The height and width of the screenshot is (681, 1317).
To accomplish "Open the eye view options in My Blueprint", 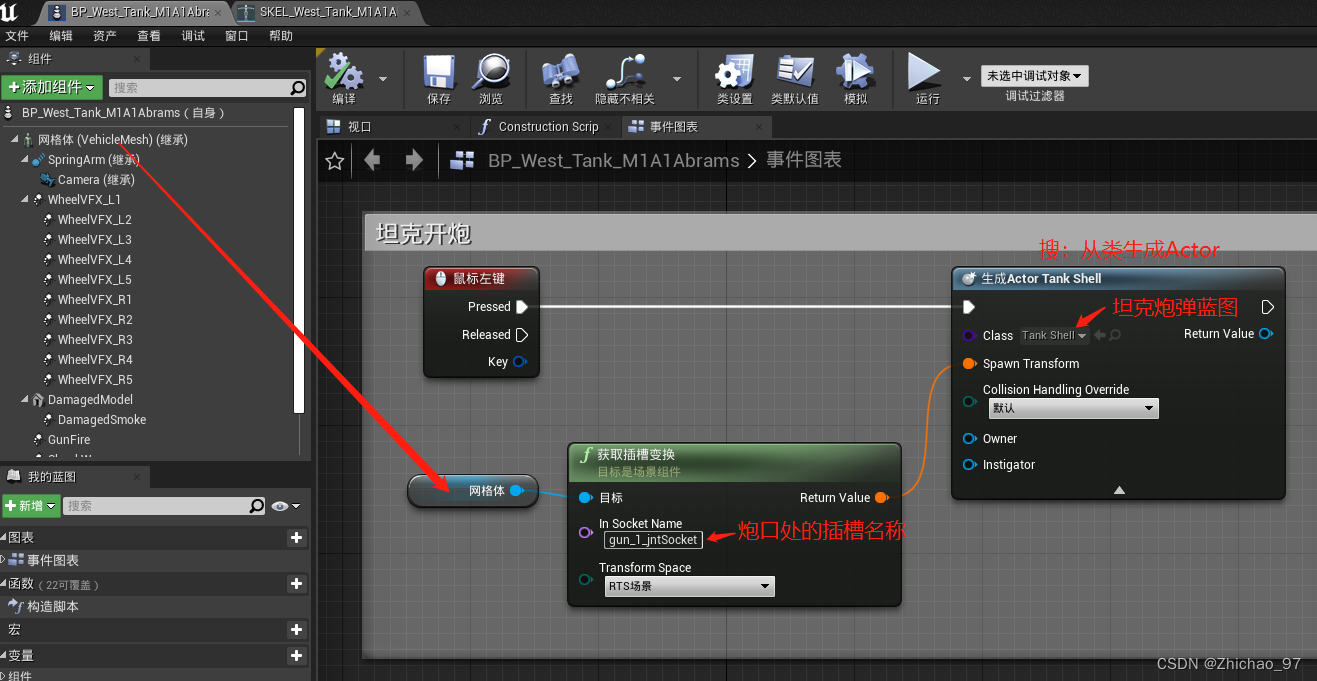I will click(286, 506).
